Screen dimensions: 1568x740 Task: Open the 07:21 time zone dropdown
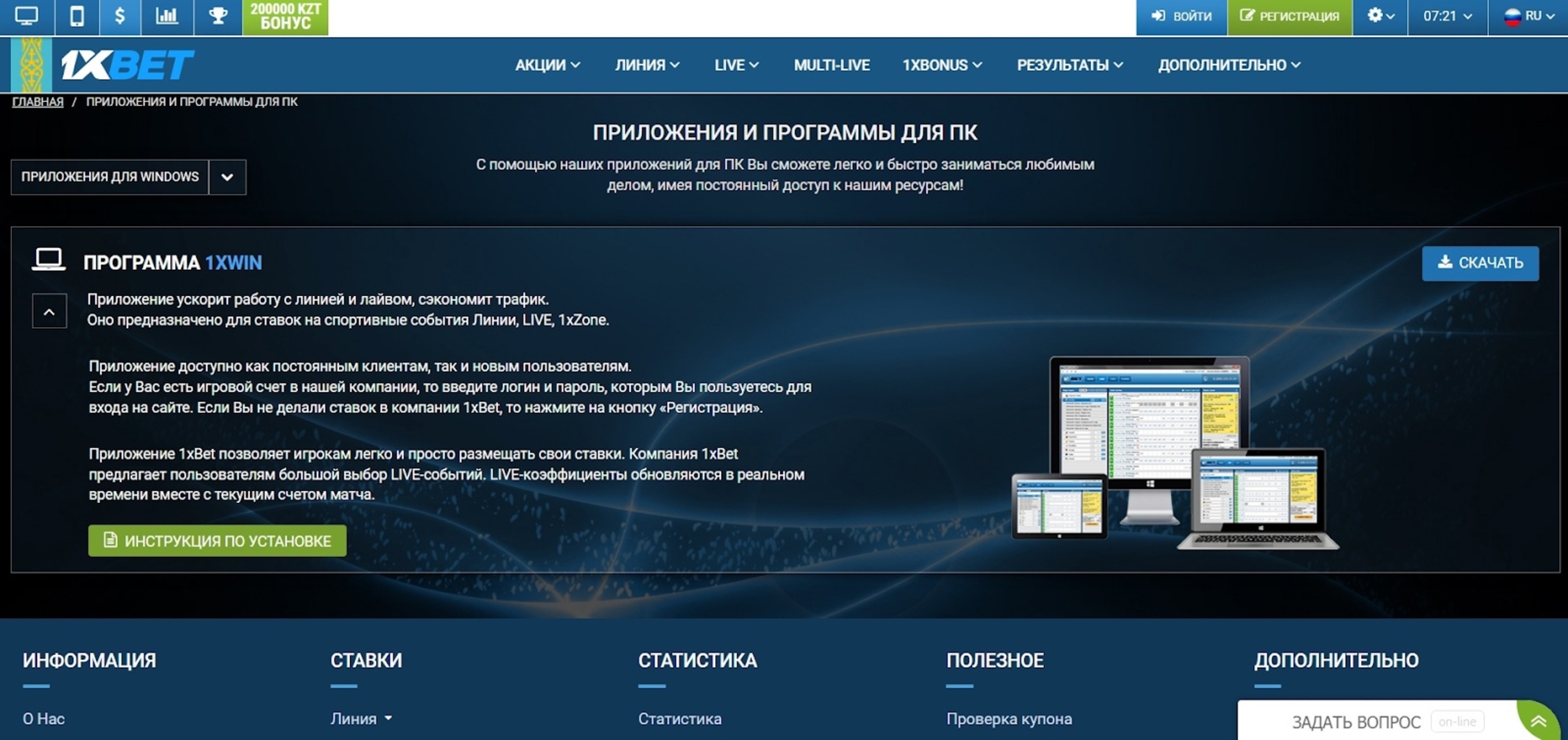click(1447, 16)
